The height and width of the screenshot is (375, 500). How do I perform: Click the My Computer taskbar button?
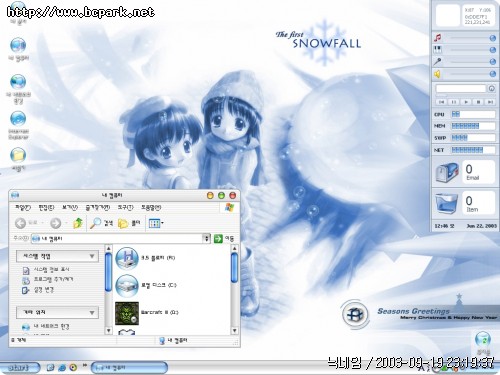click(x=129, y=368)
